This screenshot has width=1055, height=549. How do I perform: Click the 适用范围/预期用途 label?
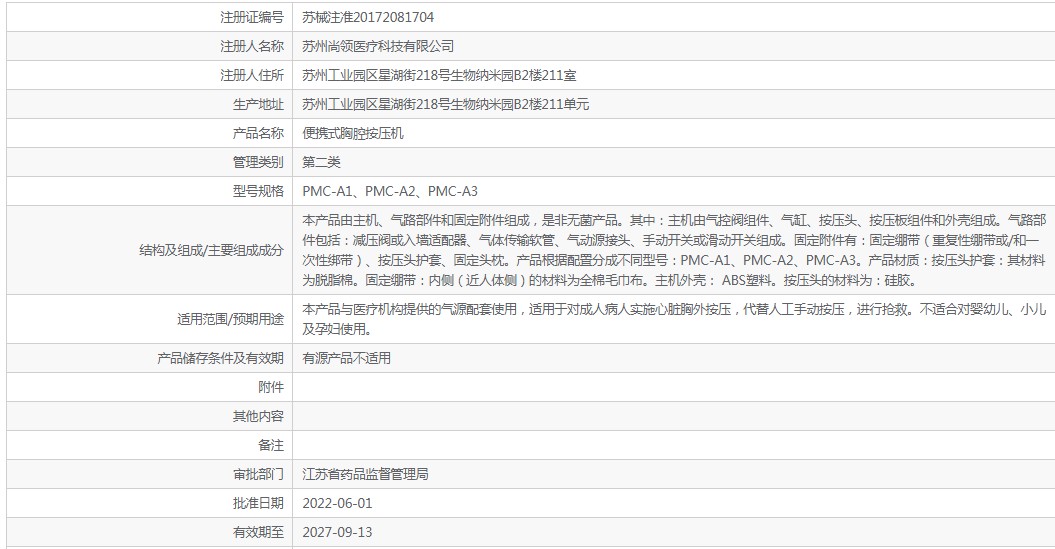[230, 320]
